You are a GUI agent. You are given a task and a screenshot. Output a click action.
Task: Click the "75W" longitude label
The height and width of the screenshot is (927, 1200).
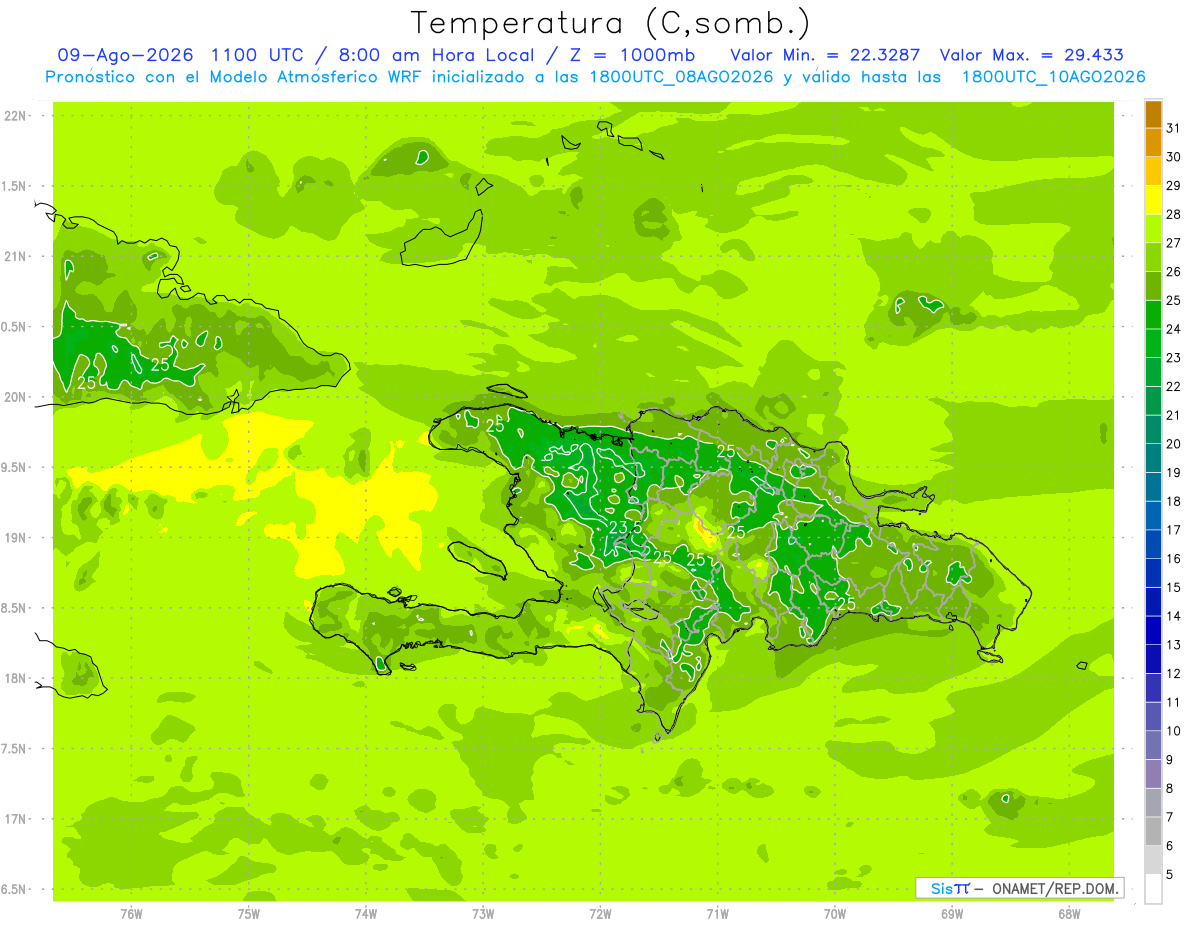(x=249, y=913)
